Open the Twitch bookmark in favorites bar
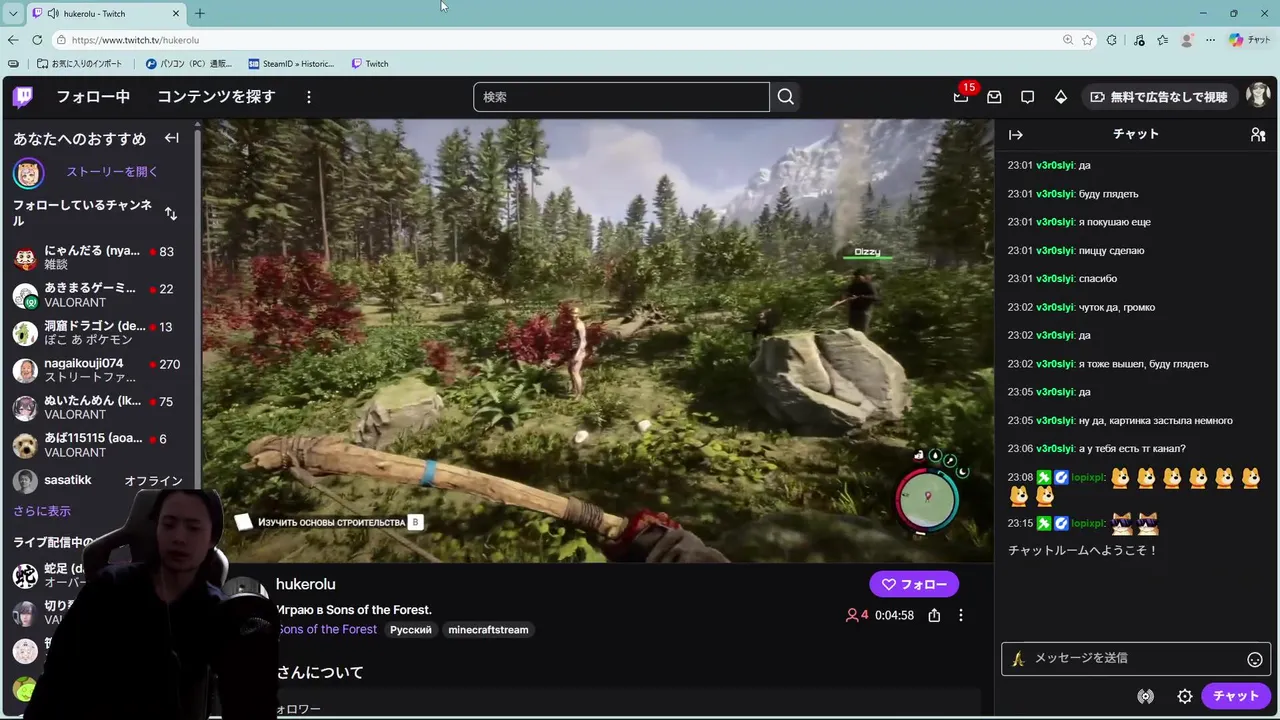 (370, 64)
